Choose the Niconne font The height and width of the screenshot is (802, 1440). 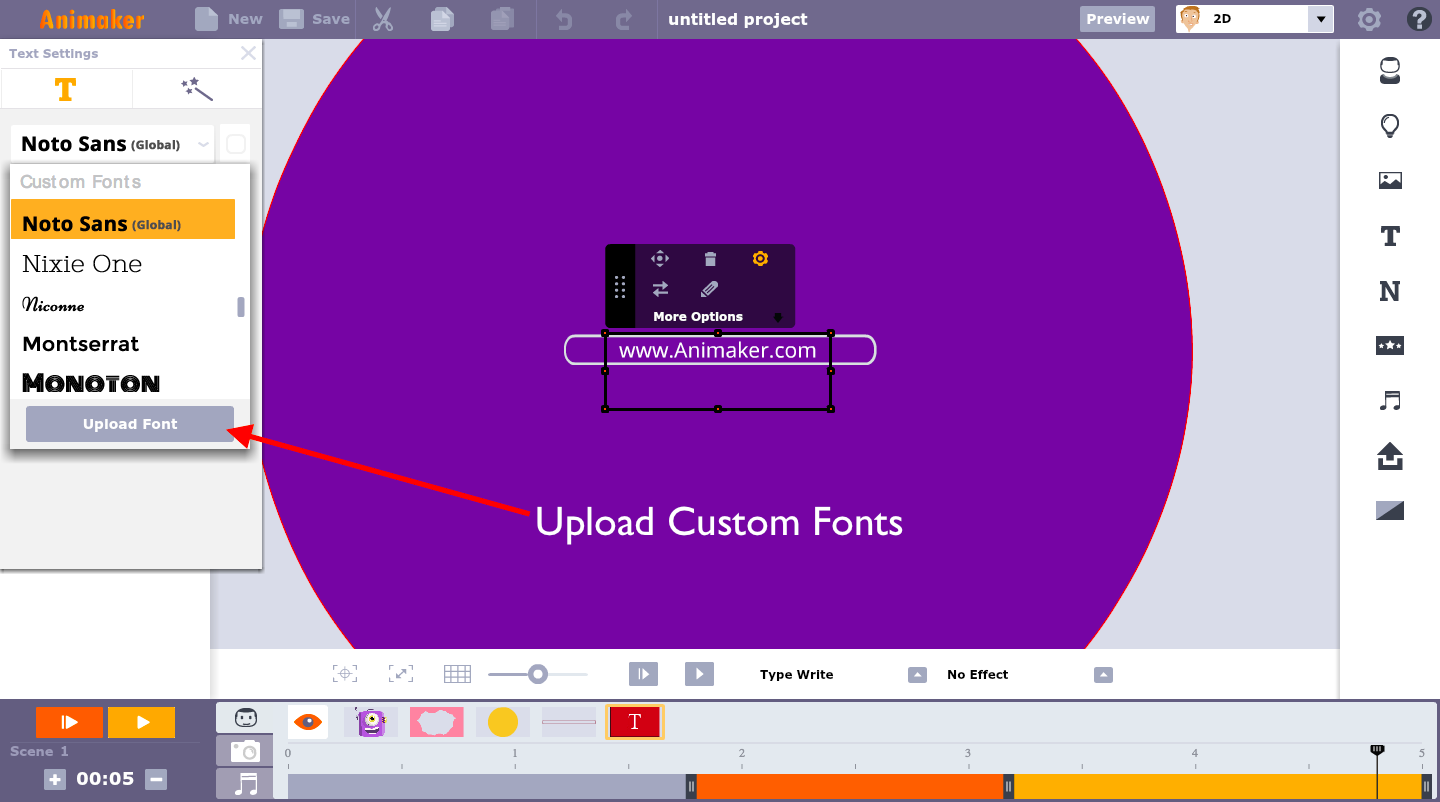click(x=54, y=304)
